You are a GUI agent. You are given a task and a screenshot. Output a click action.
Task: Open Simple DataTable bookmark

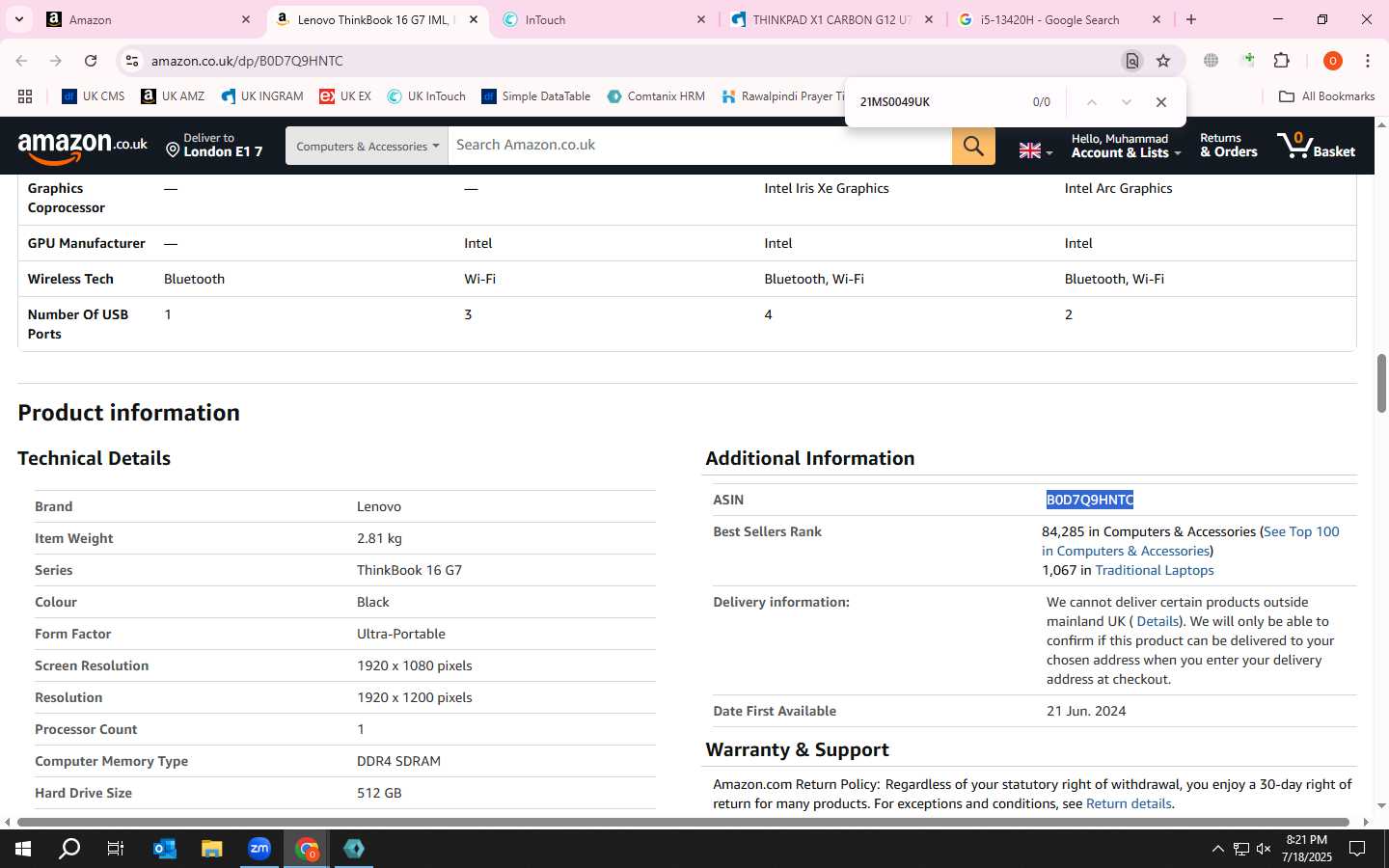point(536,96)
